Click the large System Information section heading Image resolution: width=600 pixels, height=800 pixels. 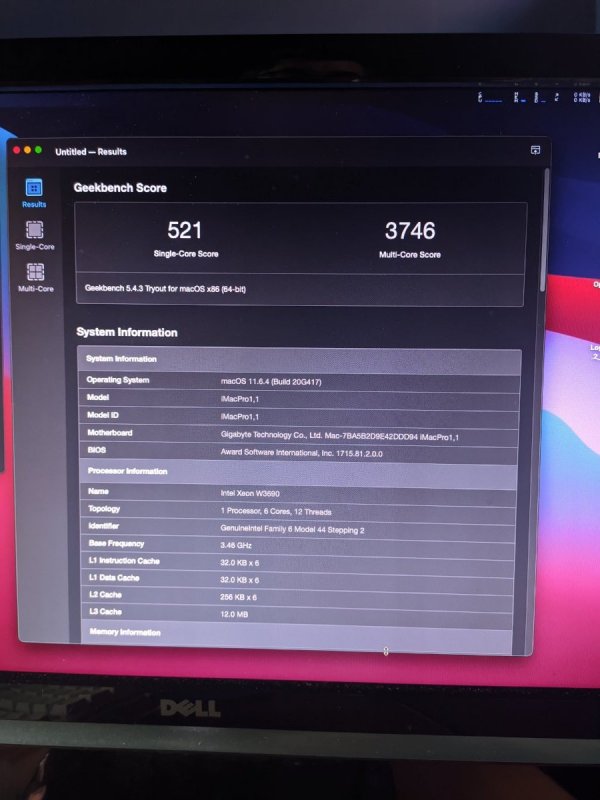coord(127,332)
